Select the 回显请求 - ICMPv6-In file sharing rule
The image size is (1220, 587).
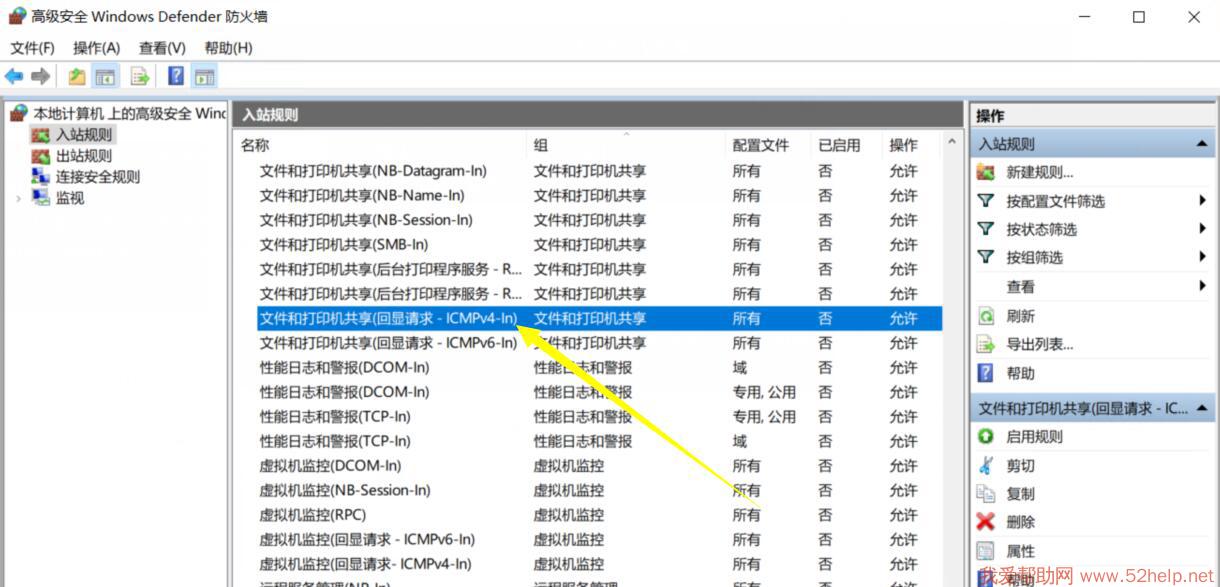(x=388, y=343)
